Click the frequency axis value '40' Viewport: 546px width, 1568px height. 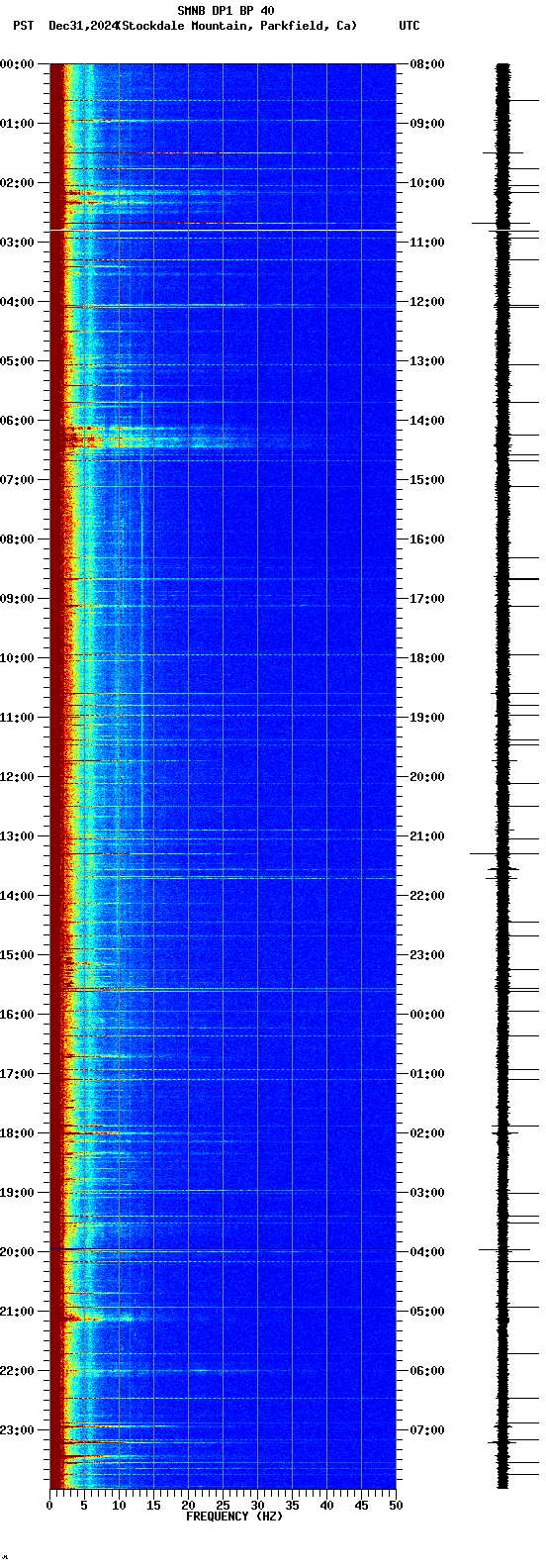click(x=326, y=1506)
